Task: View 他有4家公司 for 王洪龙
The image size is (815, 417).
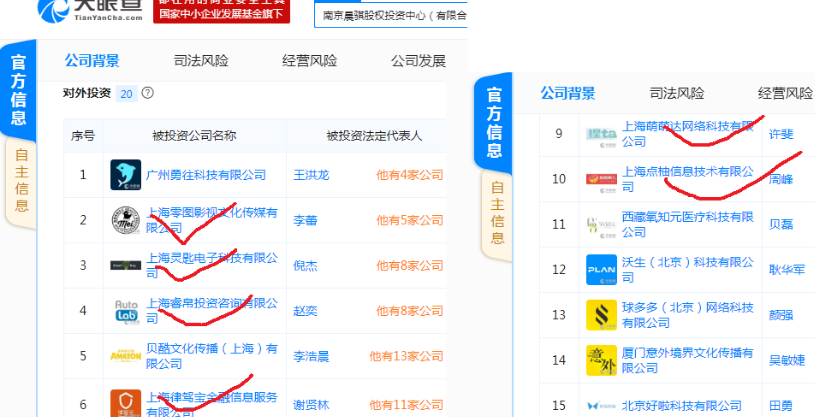Action: [x=410, y=175]
